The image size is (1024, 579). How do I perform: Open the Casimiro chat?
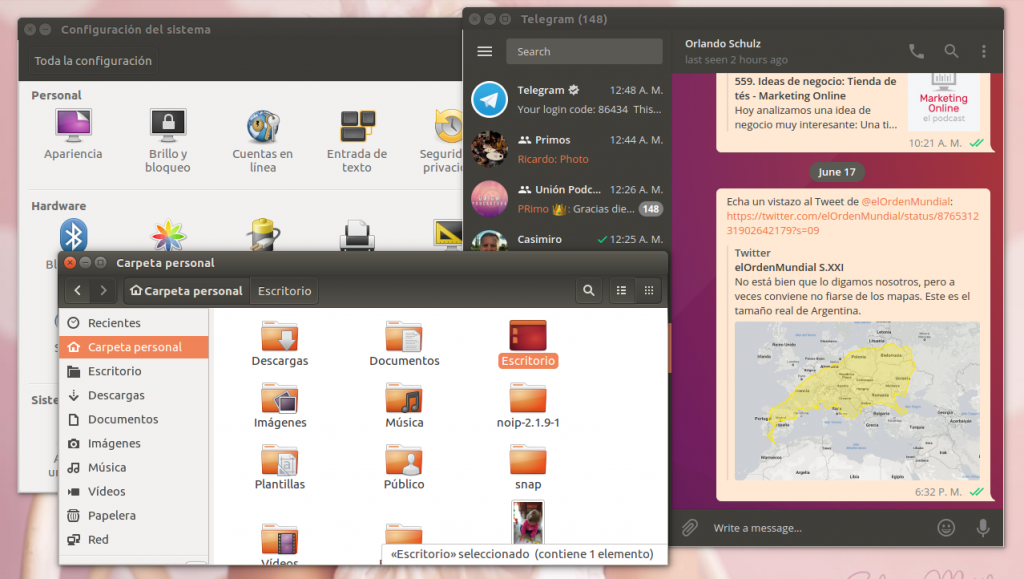point(567,238)
